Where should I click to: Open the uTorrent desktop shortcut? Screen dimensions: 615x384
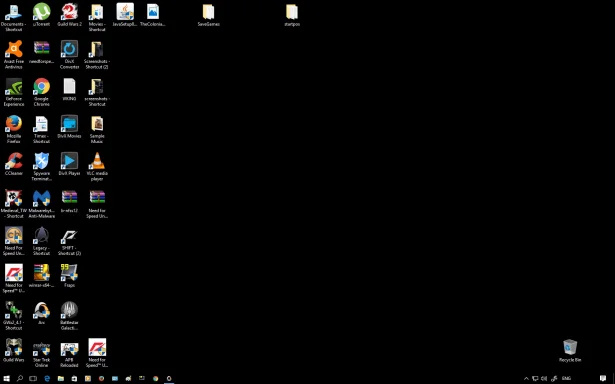(x=42, y=15)
